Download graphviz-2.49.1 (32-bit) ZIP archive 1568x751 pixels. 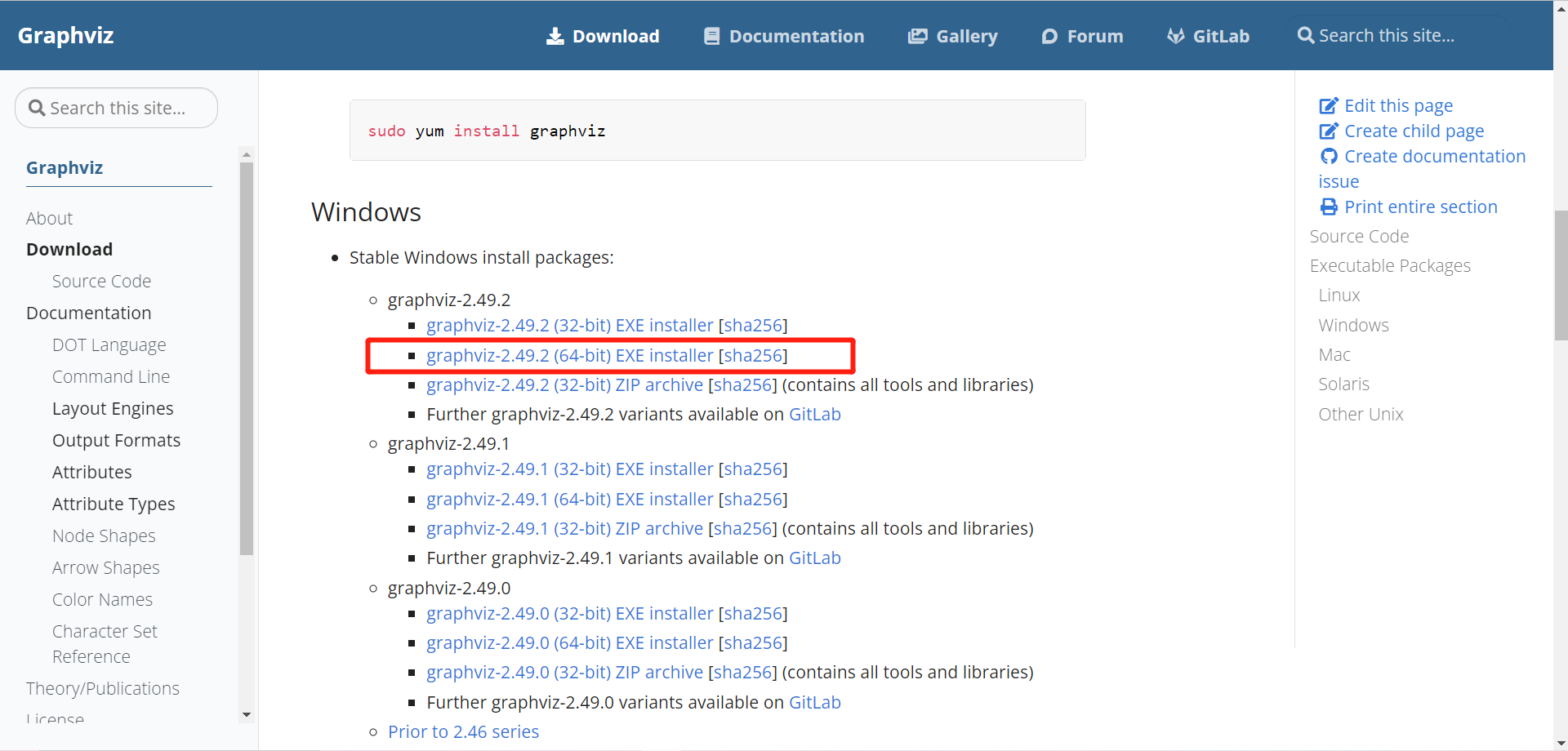pos(564,528)
